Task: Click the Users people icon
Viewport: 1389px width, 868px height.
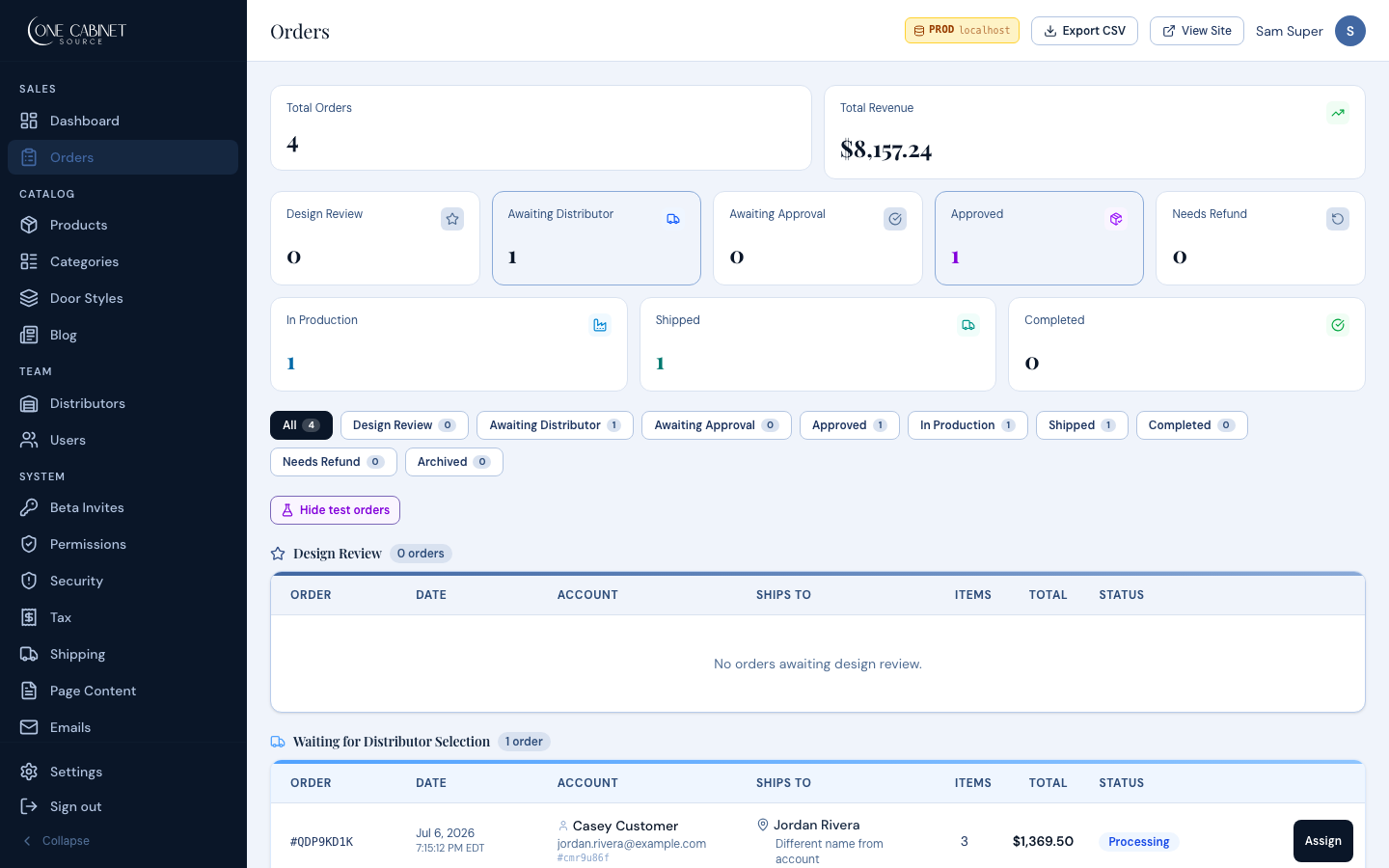Action: pyautogui.click(x=29, y=440)
